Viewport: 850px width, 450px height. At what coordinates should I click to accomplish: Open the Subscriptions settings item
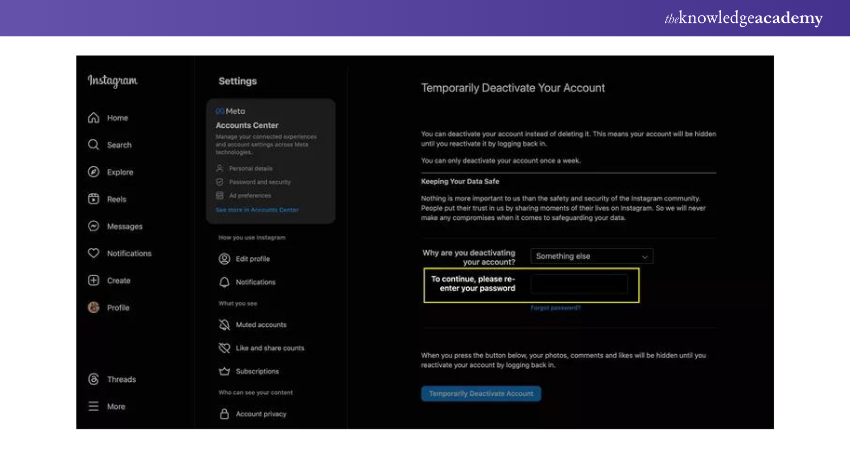tap(257, 371)
